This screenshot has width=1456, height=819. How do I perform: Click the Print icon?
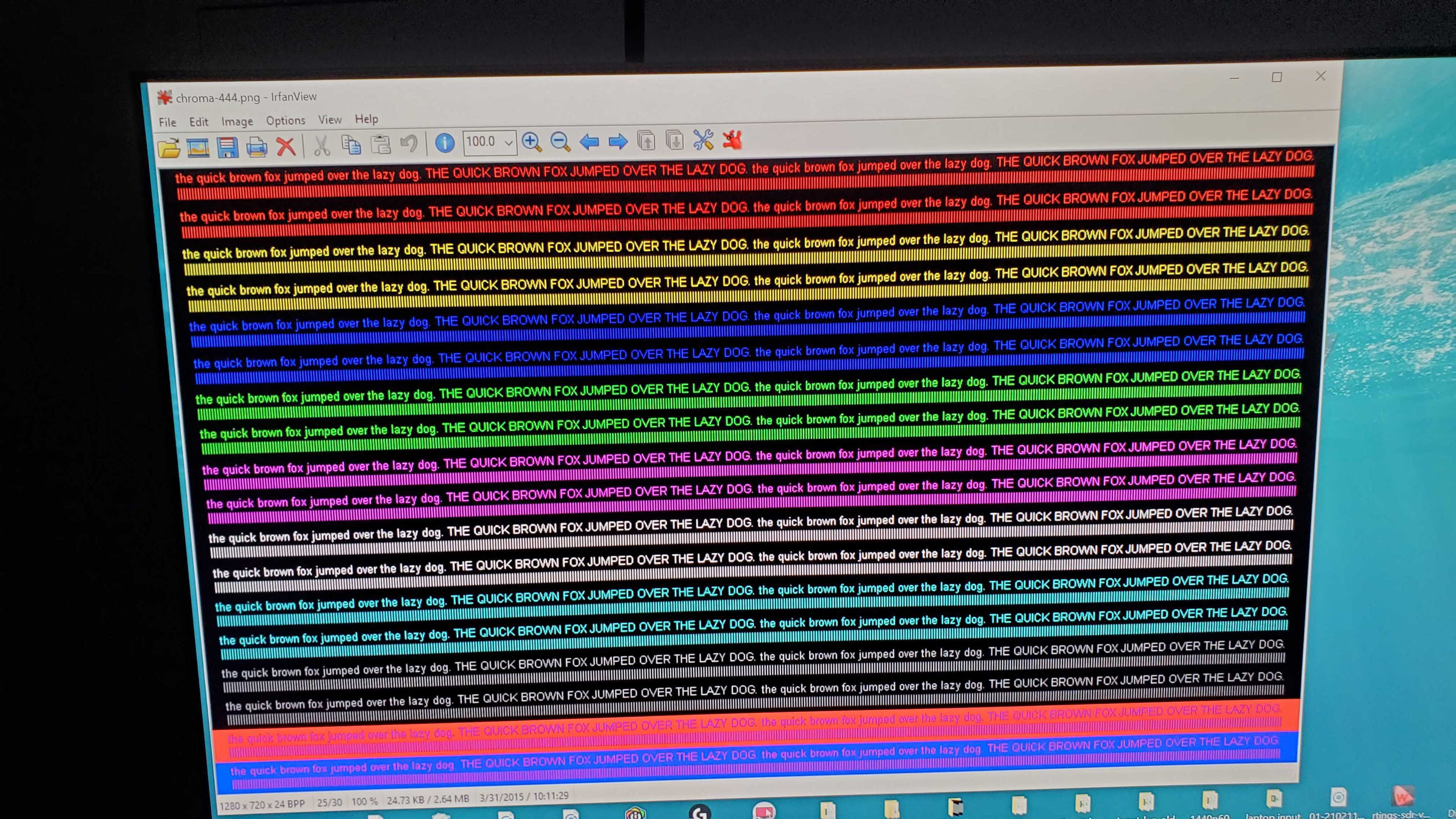pos(257,147)
